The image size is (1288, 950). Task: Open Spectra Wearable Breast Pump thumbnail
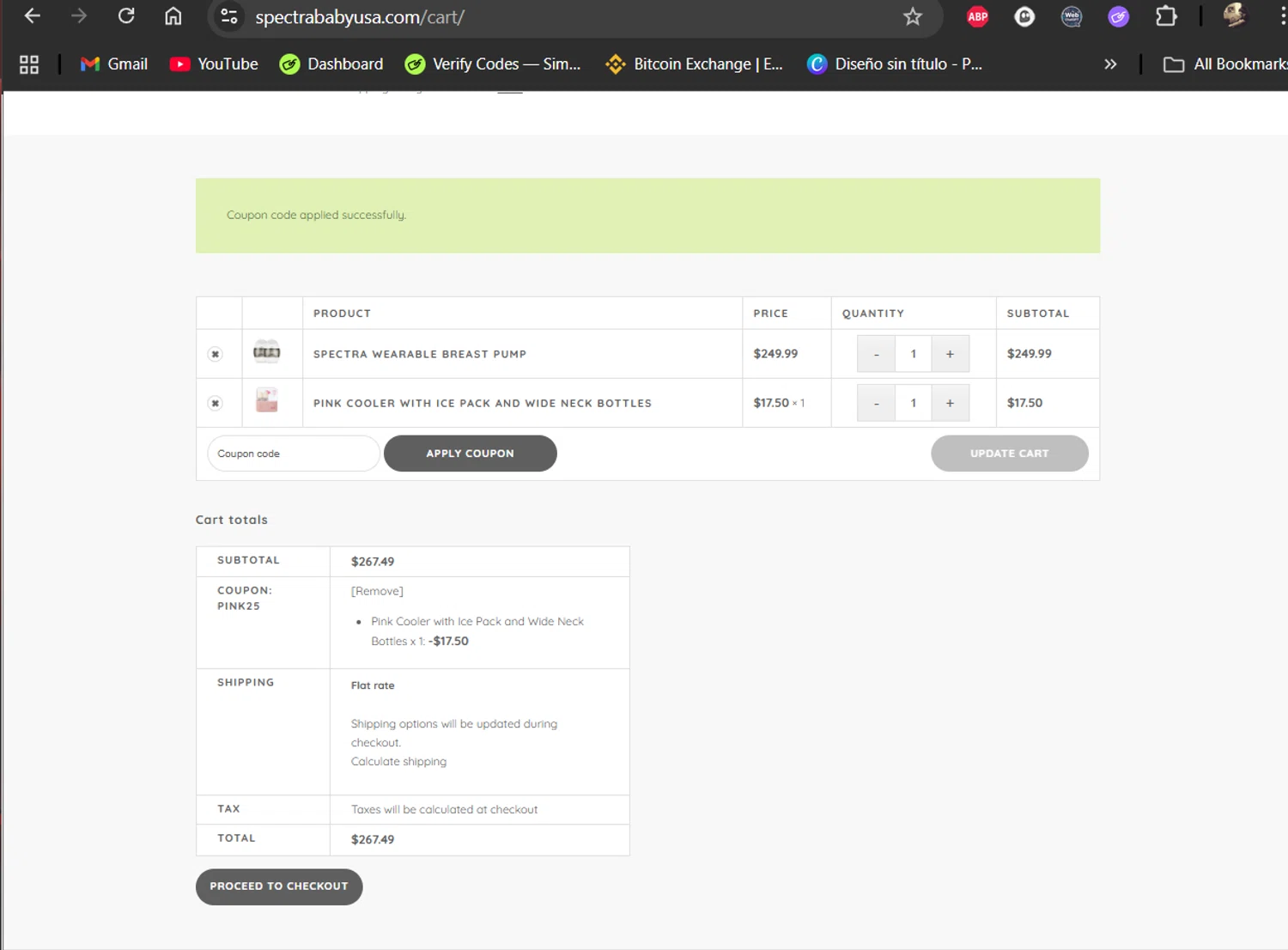[267, 351]
